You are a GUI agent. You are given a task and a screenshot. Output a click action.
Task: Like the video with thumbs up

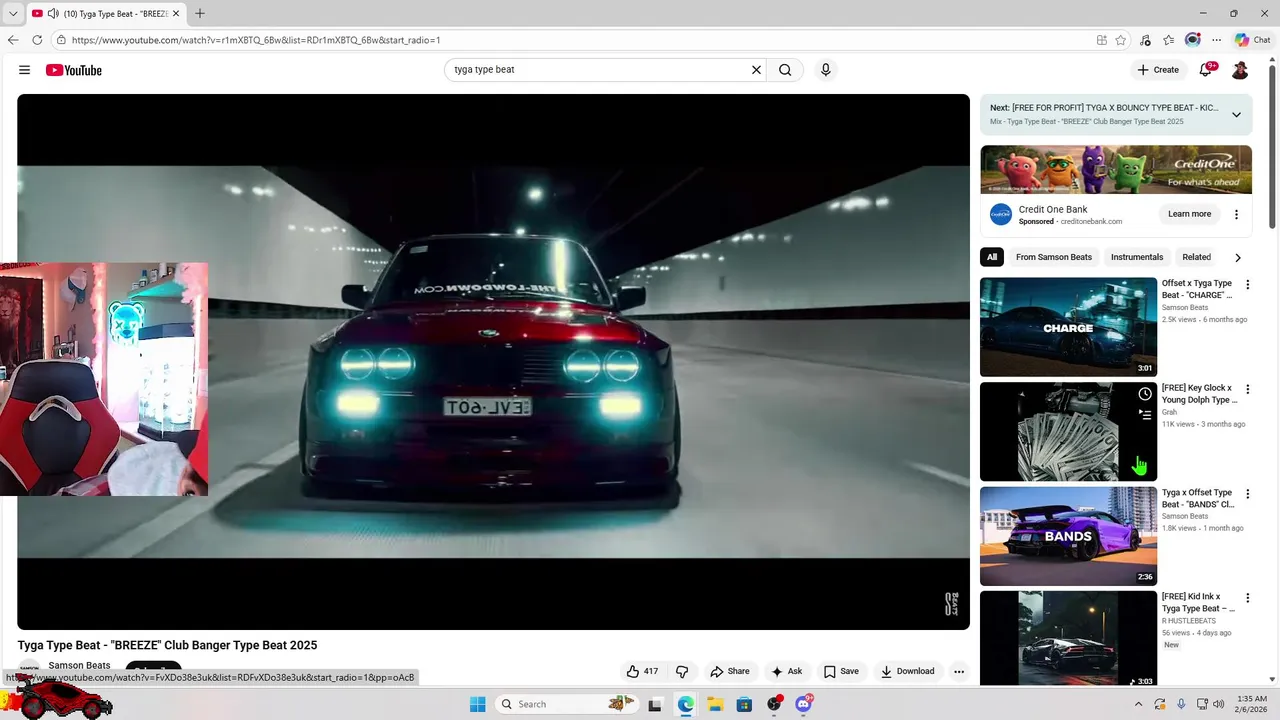pos(641,671)
